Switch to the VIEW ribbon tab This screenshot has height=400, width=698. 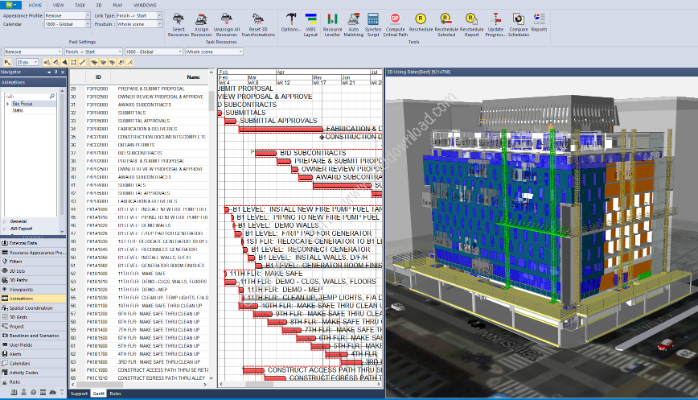pyautogui.click(x=58, y=5)
